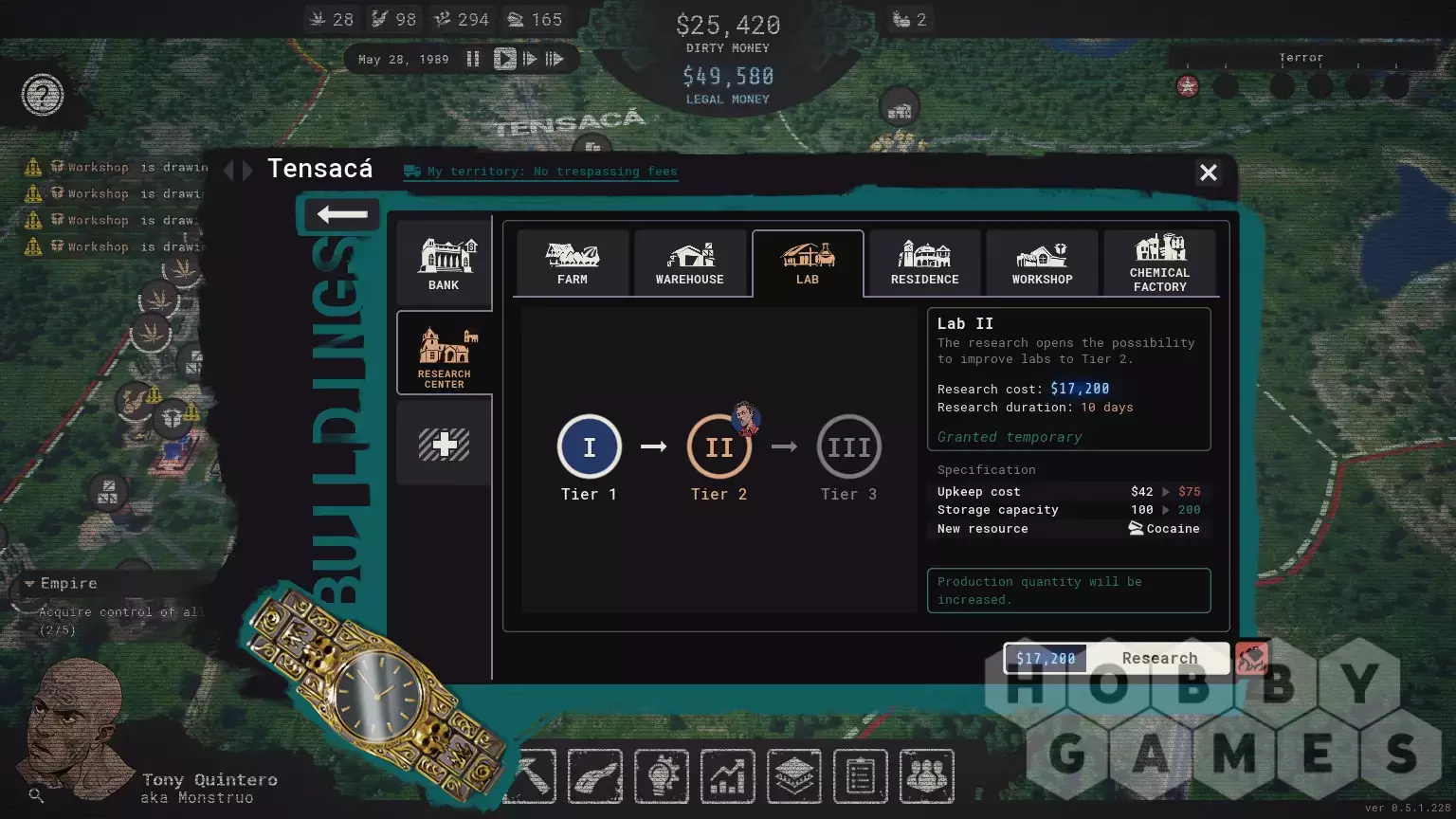Open the medical cross buildings category
Image resolution: width=1456 pixels, height=819 pixels.
[x=444, y=444]
